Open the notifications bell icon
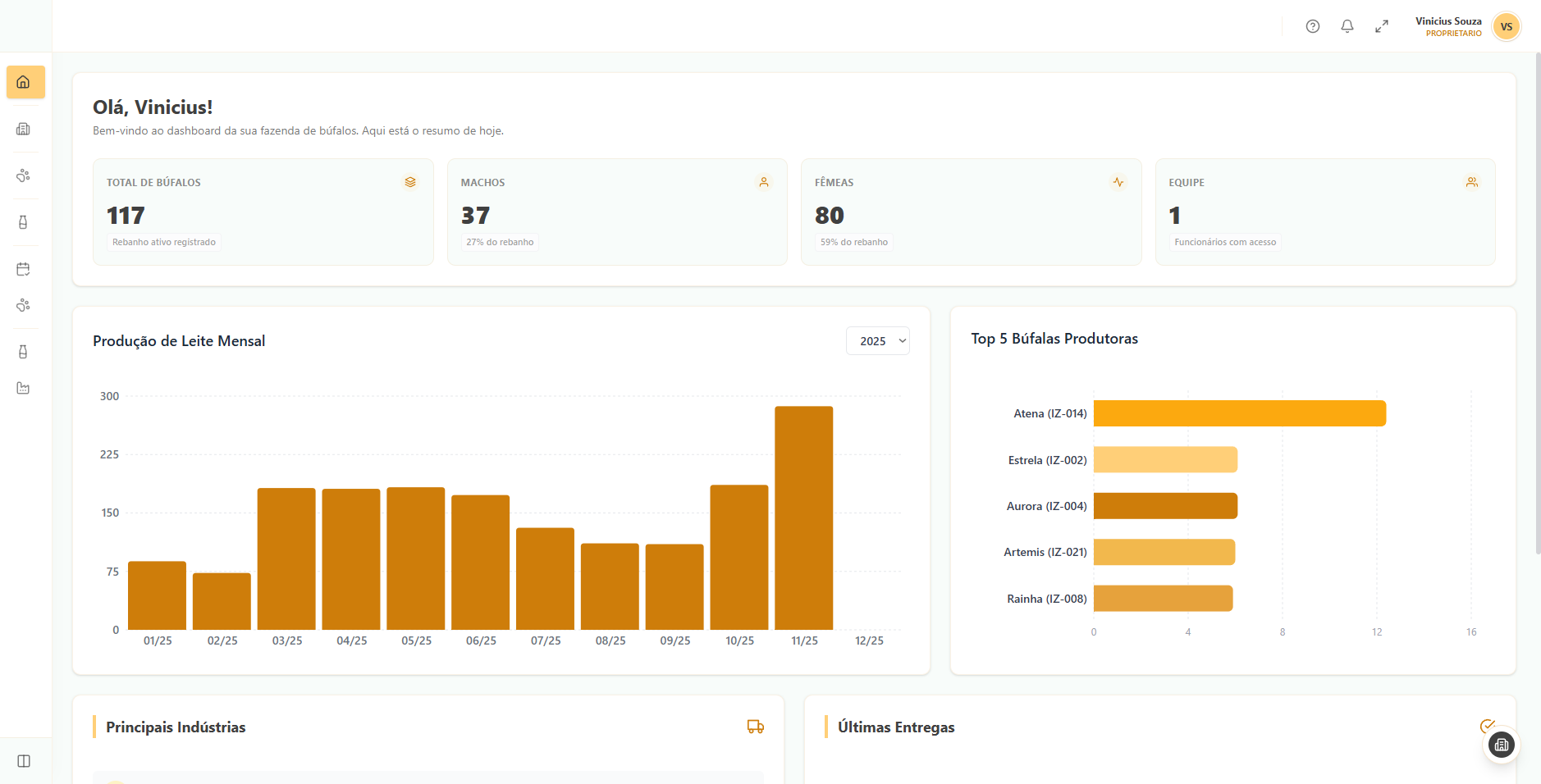 click(1346, 25)
